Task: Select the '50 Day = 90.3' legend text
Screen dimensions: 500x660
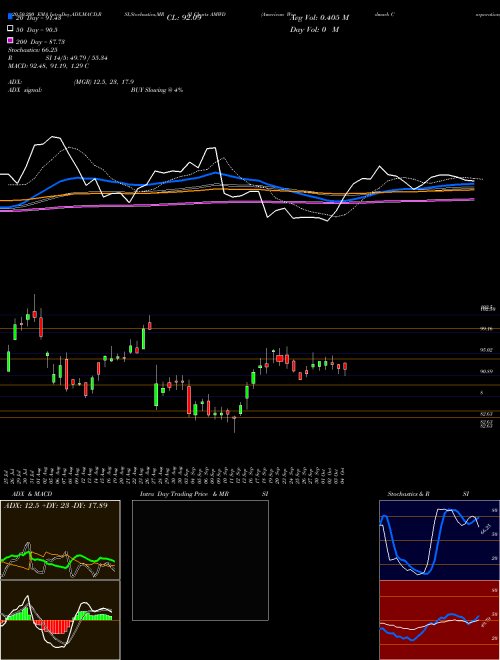Action: (37, 29)
